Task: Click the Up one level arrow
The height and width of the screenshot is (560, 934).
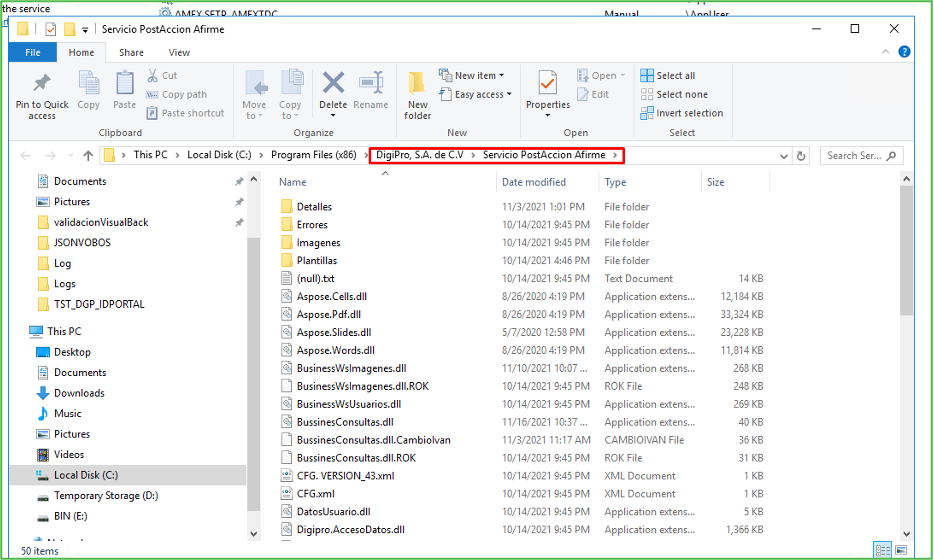Action: click(88, 155)
